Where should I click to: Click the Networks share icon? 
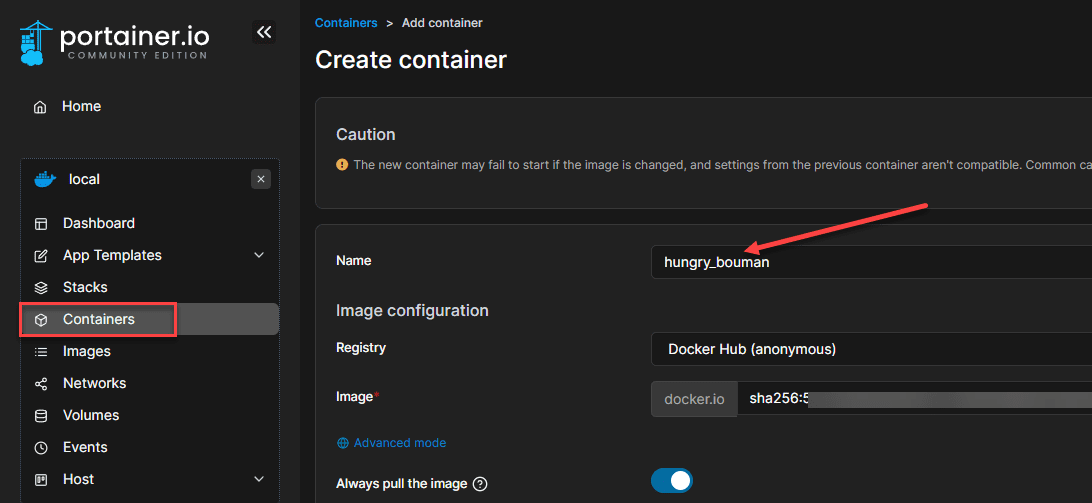41,384
